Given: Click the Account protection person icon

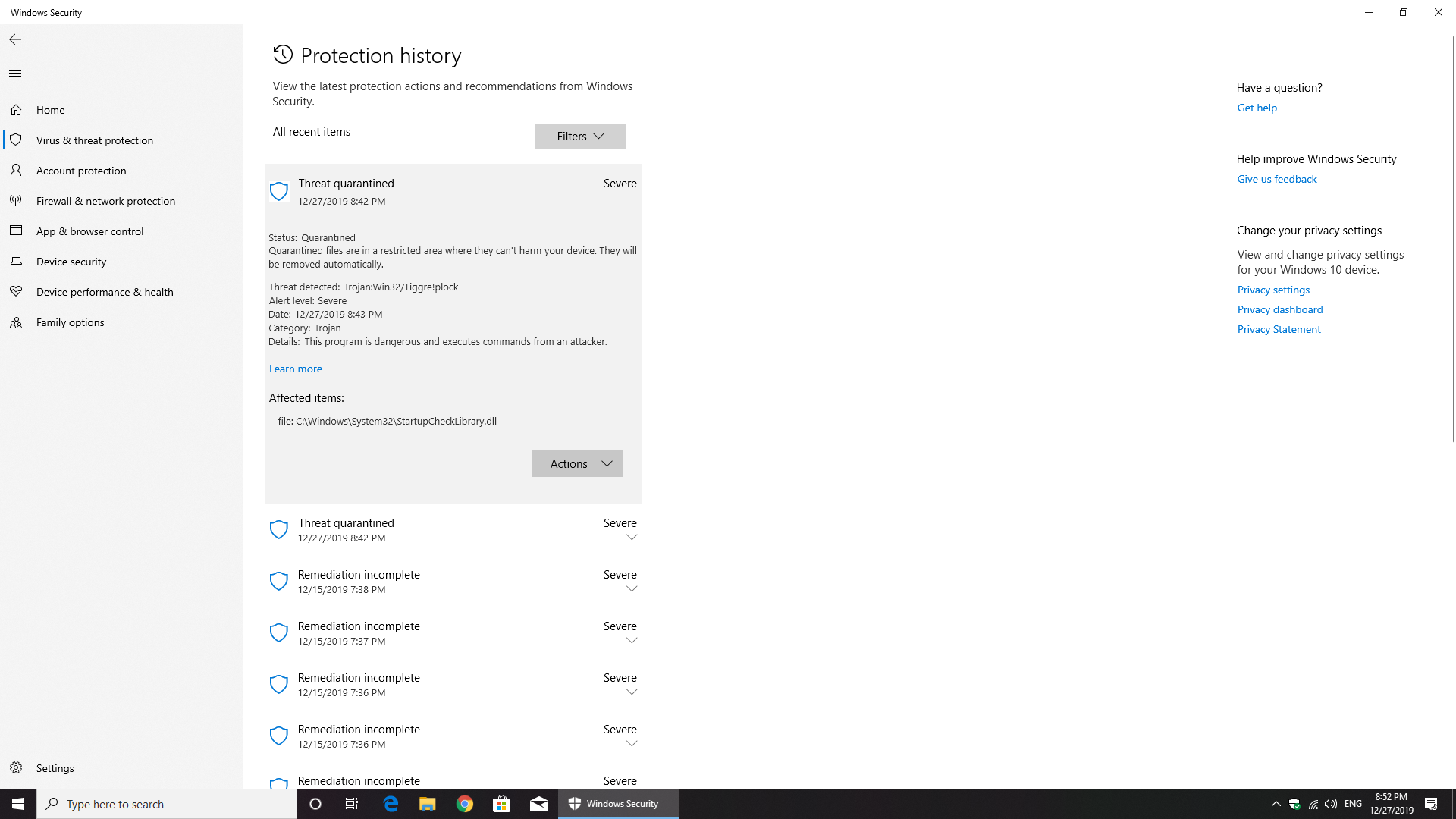Looking at the screenshot, I should tap(16, 171).
